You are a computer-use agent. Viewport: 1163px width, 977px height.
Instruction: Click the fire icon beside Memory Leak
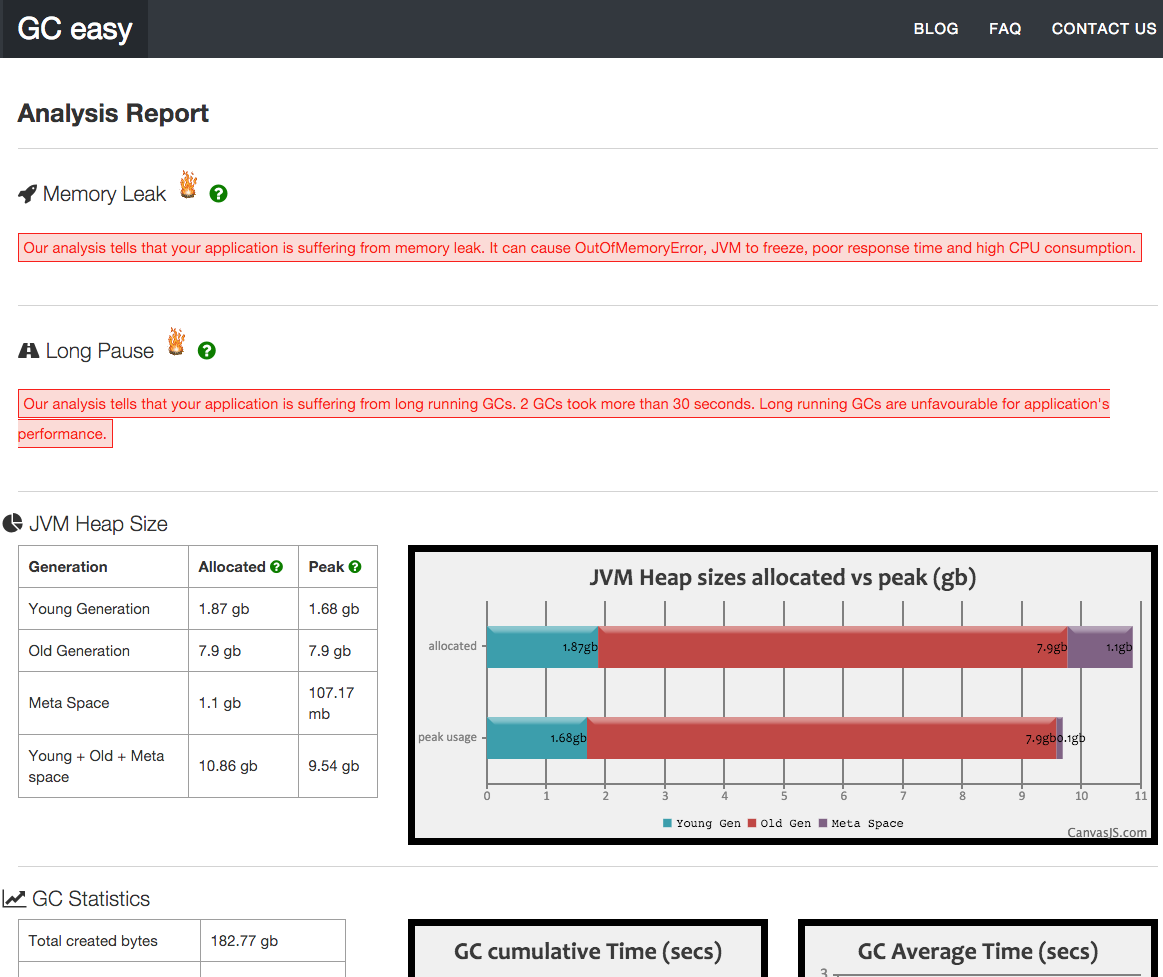(188, 186)
